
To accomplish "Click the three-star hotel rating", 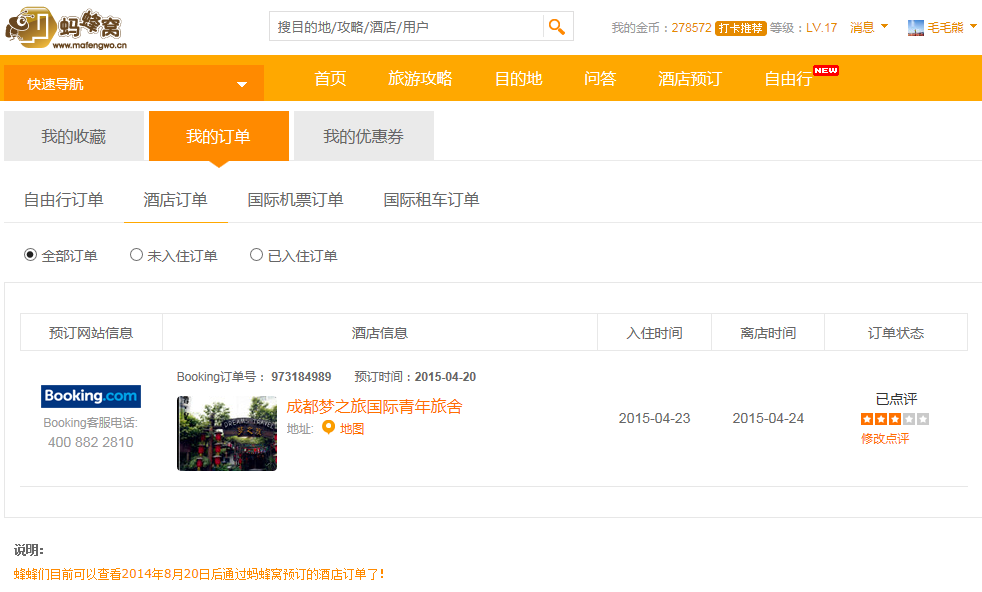I will tap(894, 419).
